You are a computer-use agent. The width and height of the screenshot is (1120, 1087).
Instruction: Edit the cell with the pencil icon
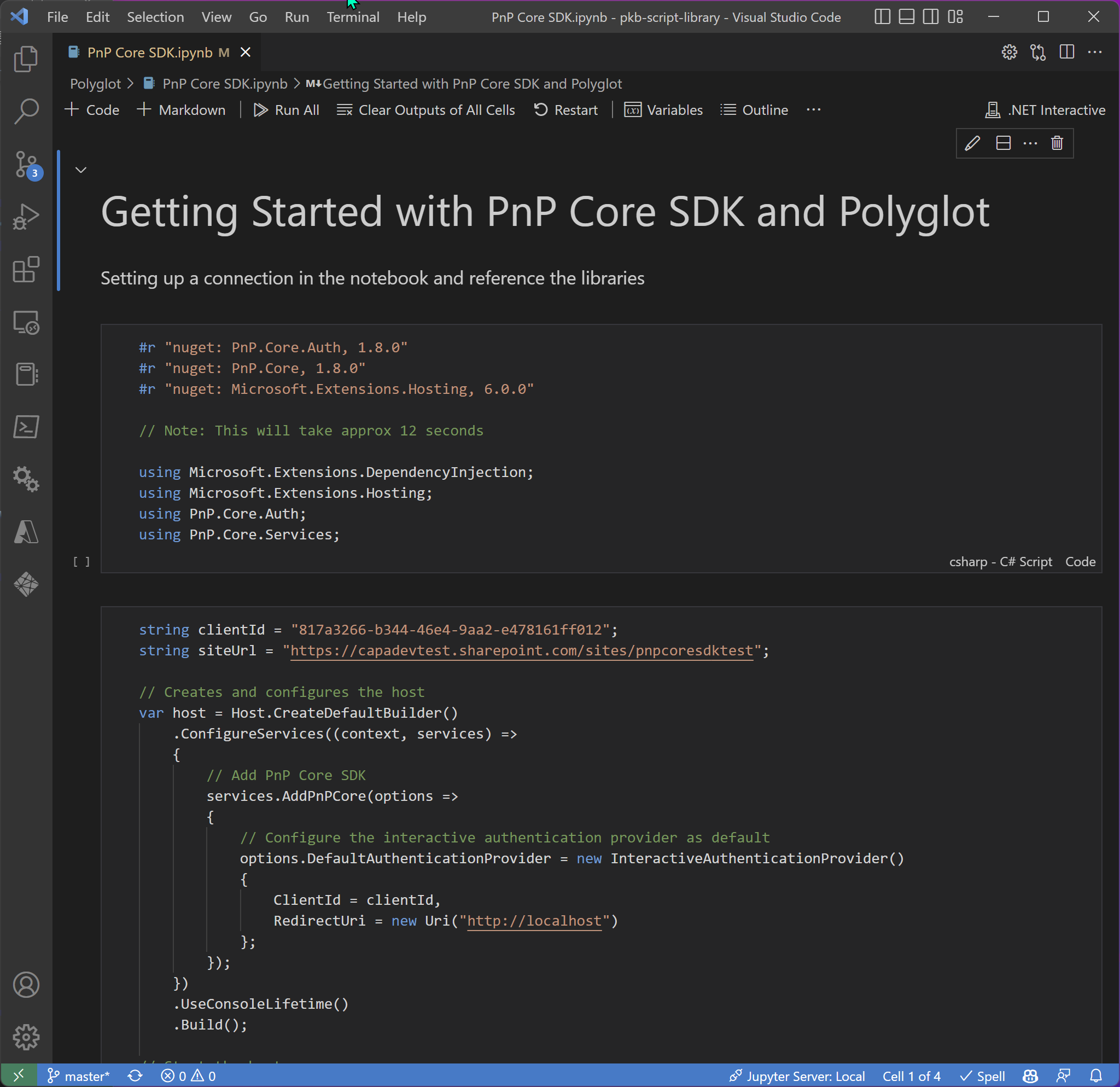click(x=972, y=143)
